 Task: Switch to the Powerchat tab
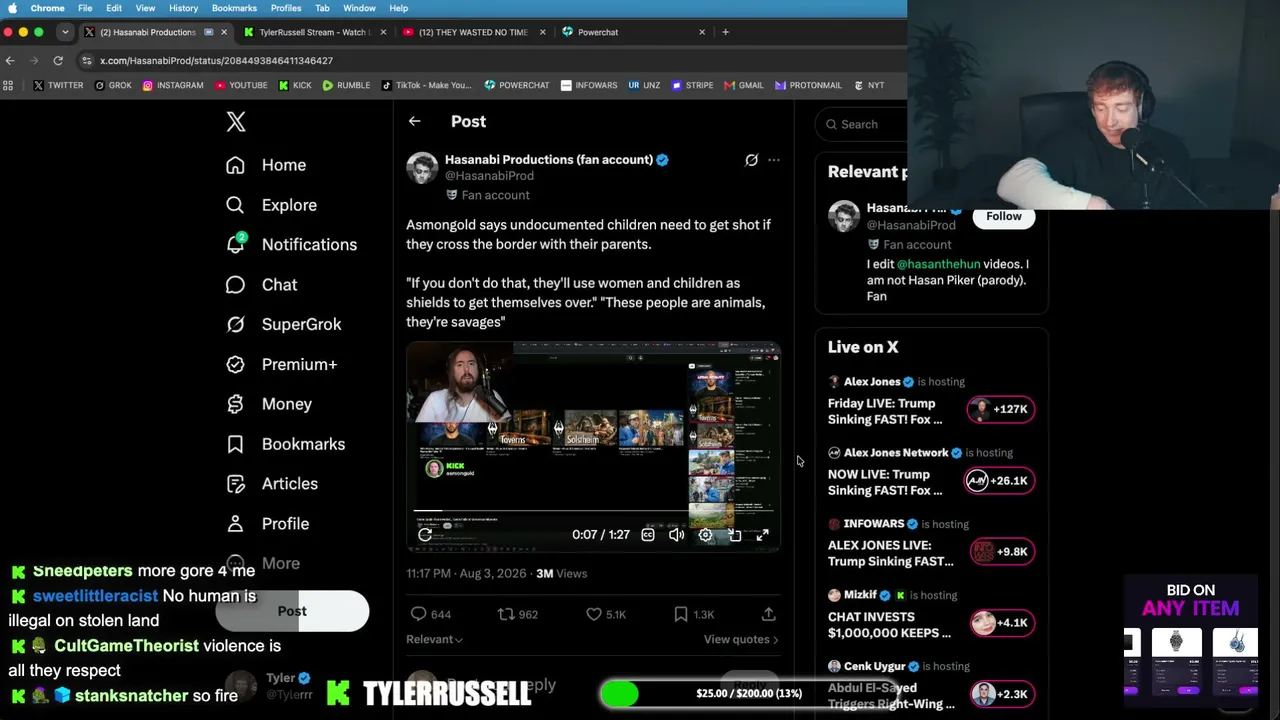pyautogui.click(x=632, y=32)
